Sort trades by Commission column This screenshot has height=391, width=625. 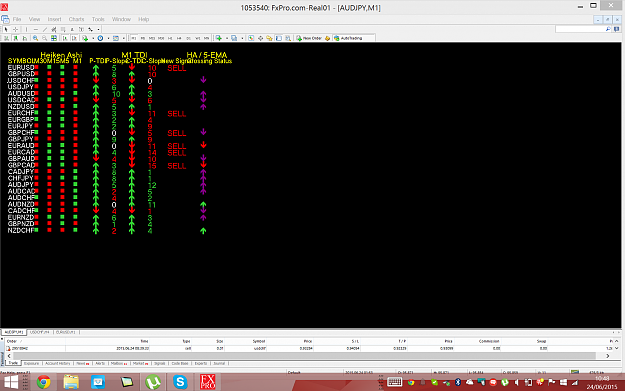tap(489, 341)
